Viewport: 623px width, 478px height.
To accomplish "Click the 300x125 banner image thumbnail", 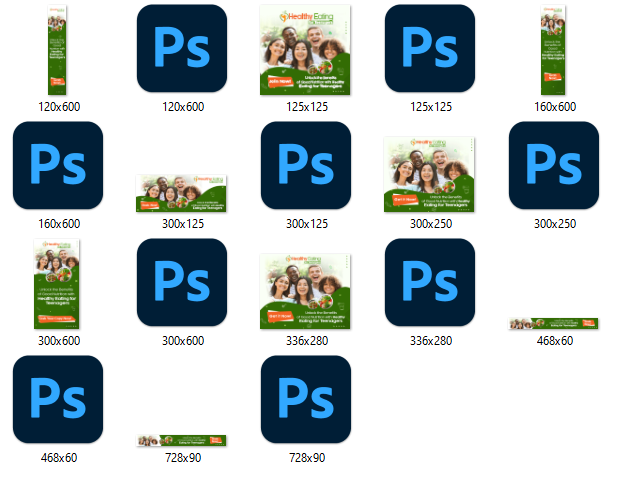I will coord(181,194).
